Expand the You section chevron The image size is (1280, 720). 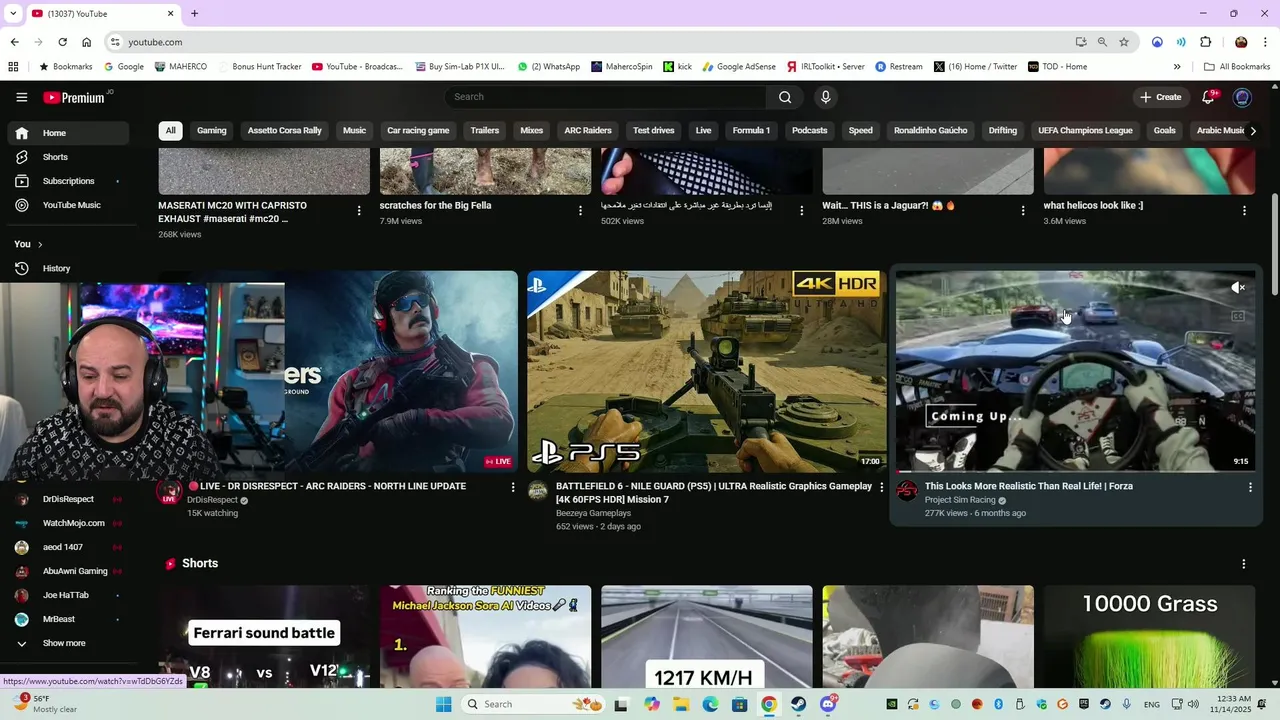point(40,244)
